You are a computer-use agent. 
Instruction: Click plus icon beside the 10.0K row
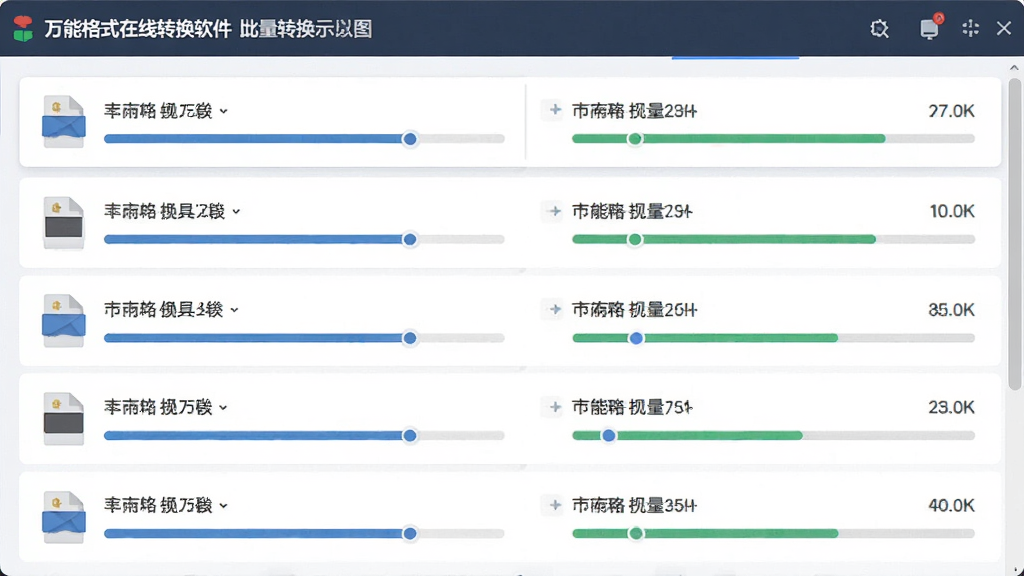(554, 211)
